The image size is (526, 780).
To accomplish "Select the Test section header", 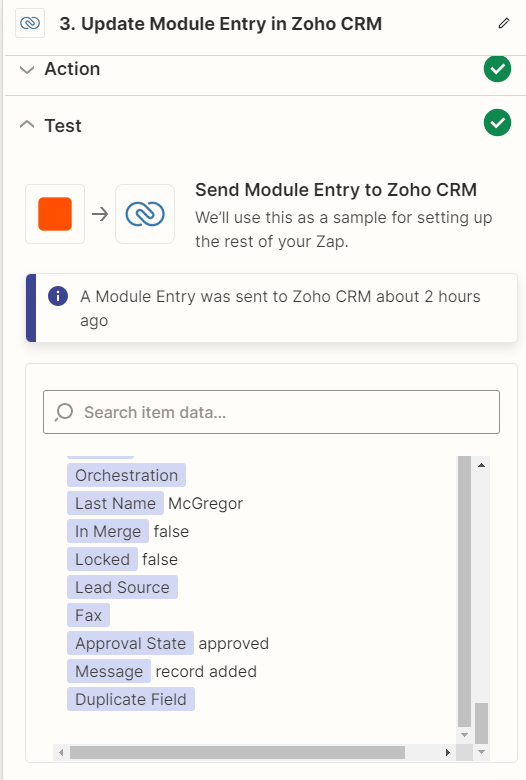I will (x=265, y=125).
